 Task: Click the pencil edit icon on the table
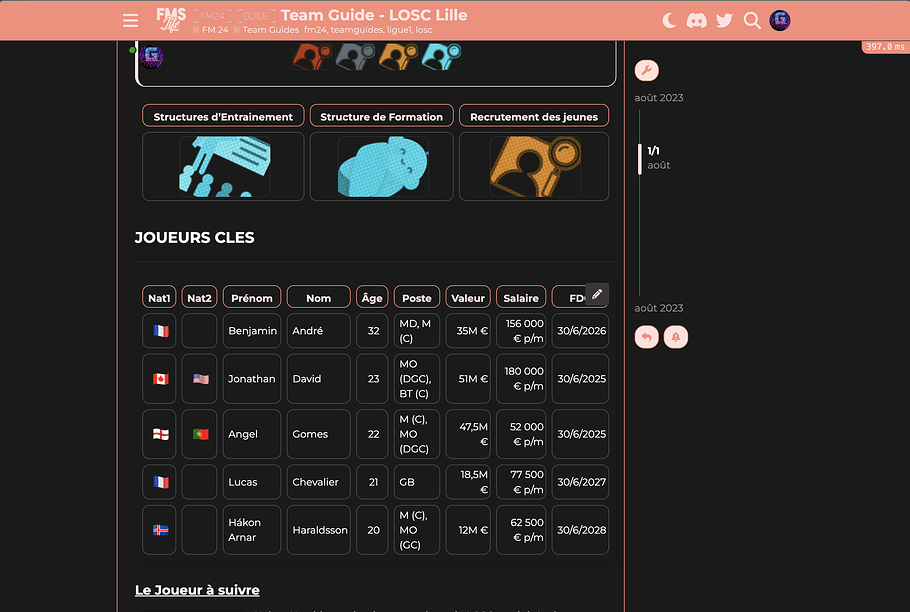pos(597,294)
